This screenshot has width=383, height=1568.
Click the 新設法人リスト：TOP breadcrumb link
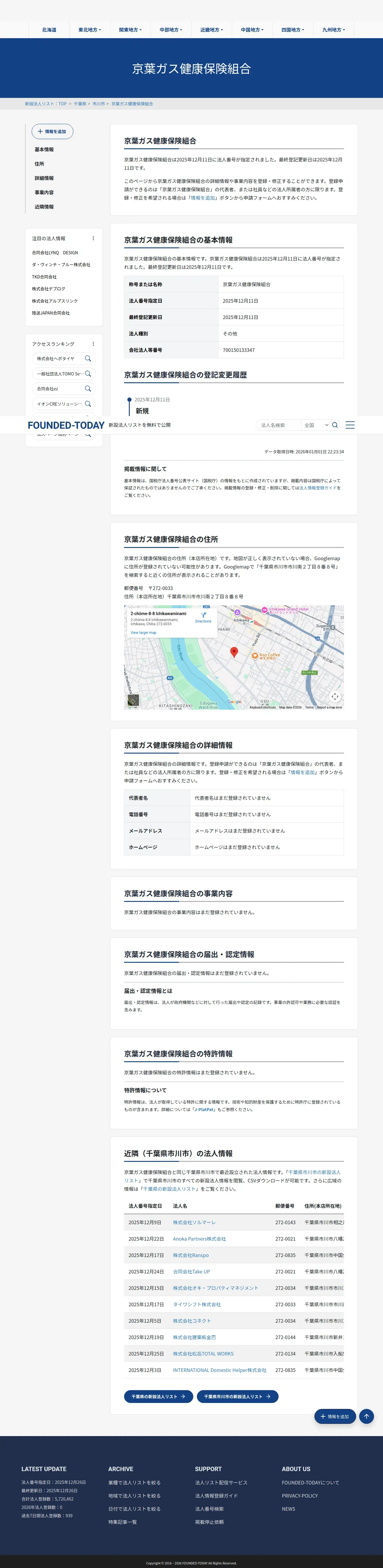(x=46, y=104)
